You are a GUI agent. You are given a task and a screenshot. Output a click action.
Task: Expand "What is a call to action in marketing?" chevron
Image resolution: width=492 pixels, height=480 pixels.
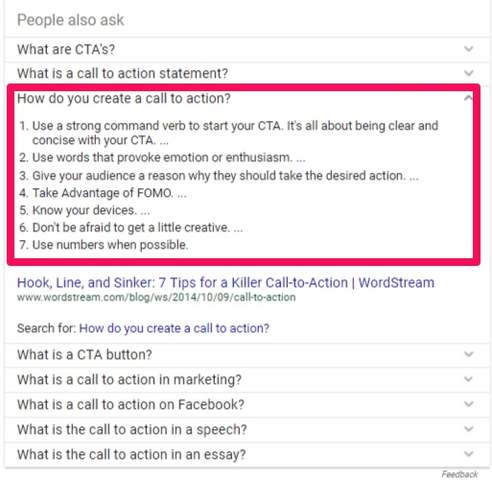click(469, 379)
